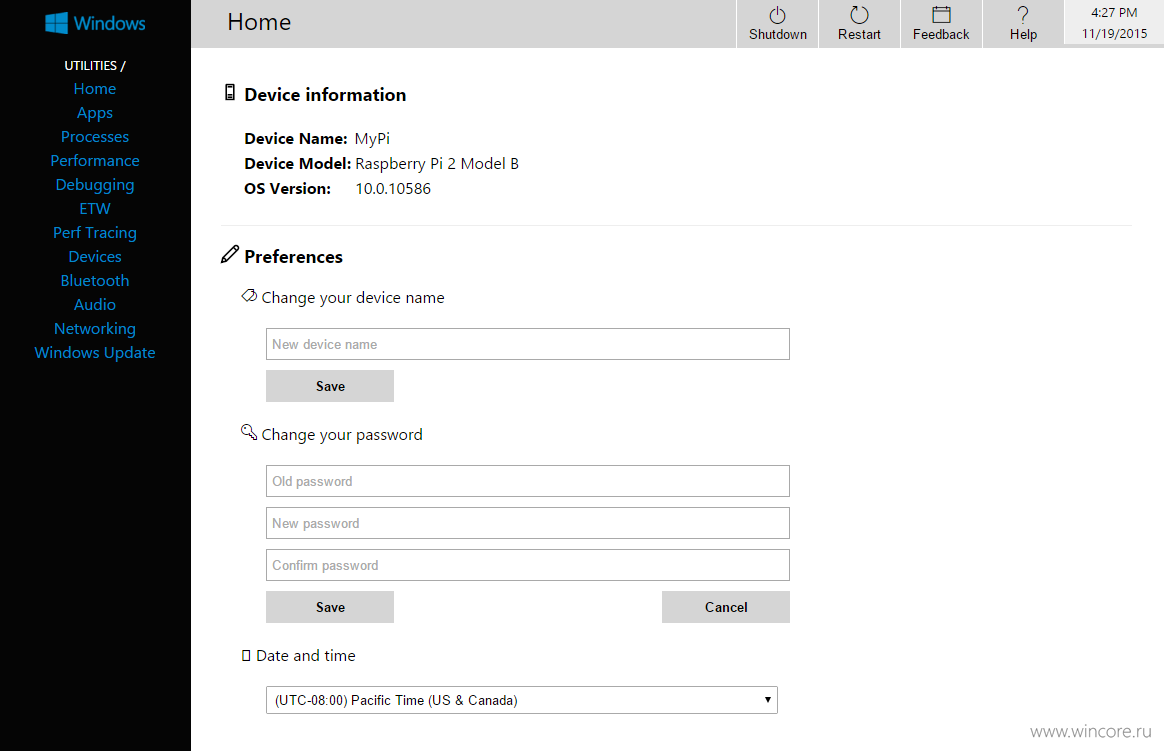Cancel the password change

click(x=726, y=607)
